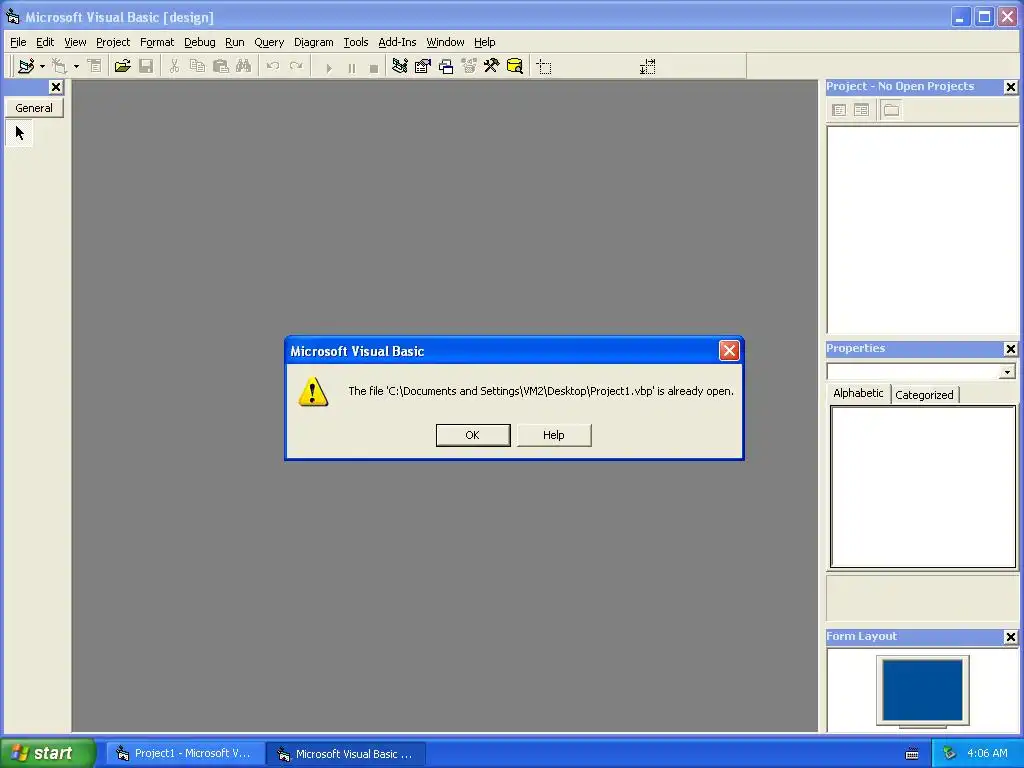The height and width of the screenshot is (768, 1024).
Task: Open the Properties object dropdown
Action: point(1007,372)
